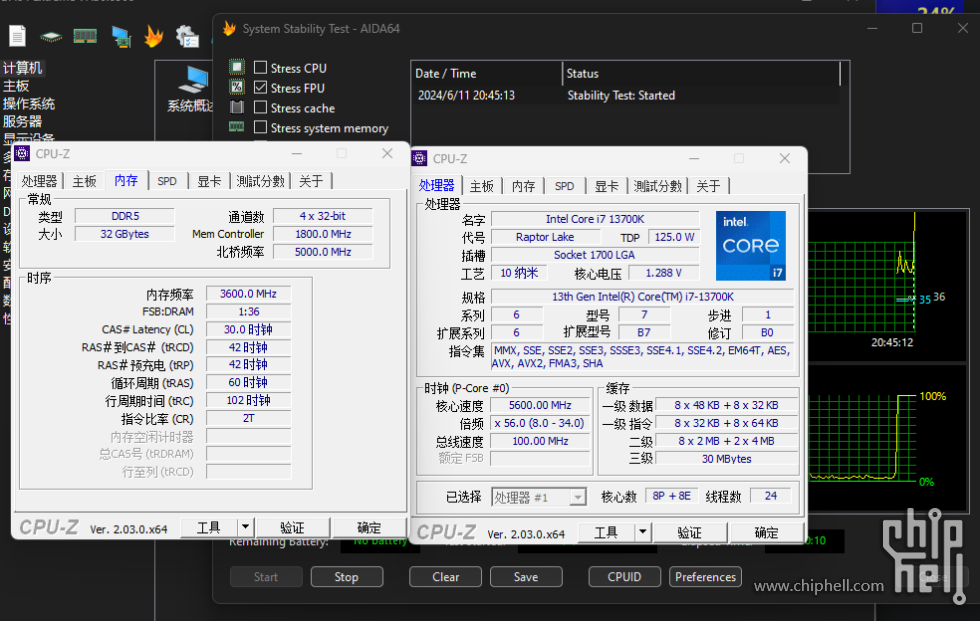This screenshot has height=621, width=980.
Task: Maximize the System Stability Test window
Action: point(917,28)
